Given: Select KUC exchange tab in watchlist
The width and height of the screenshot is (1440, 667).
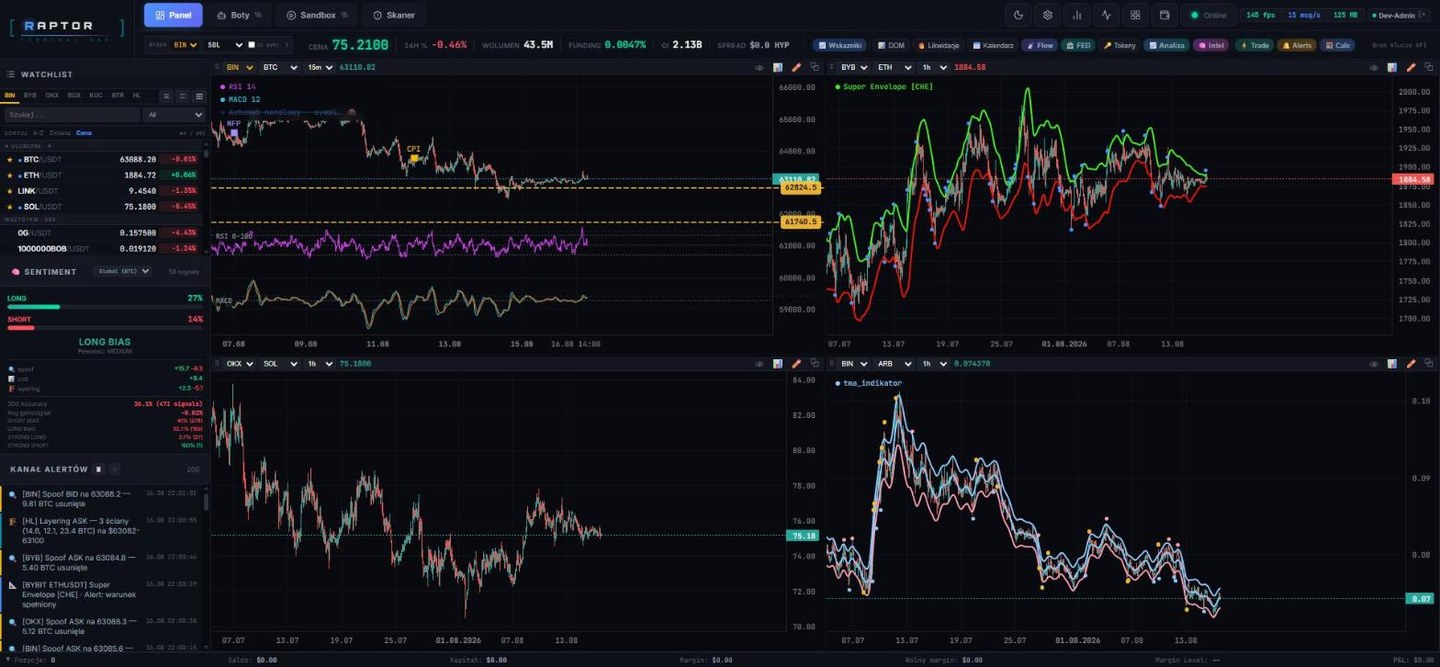Looking at the screenshot, I should pyautogui.click(x=96, y=96).
